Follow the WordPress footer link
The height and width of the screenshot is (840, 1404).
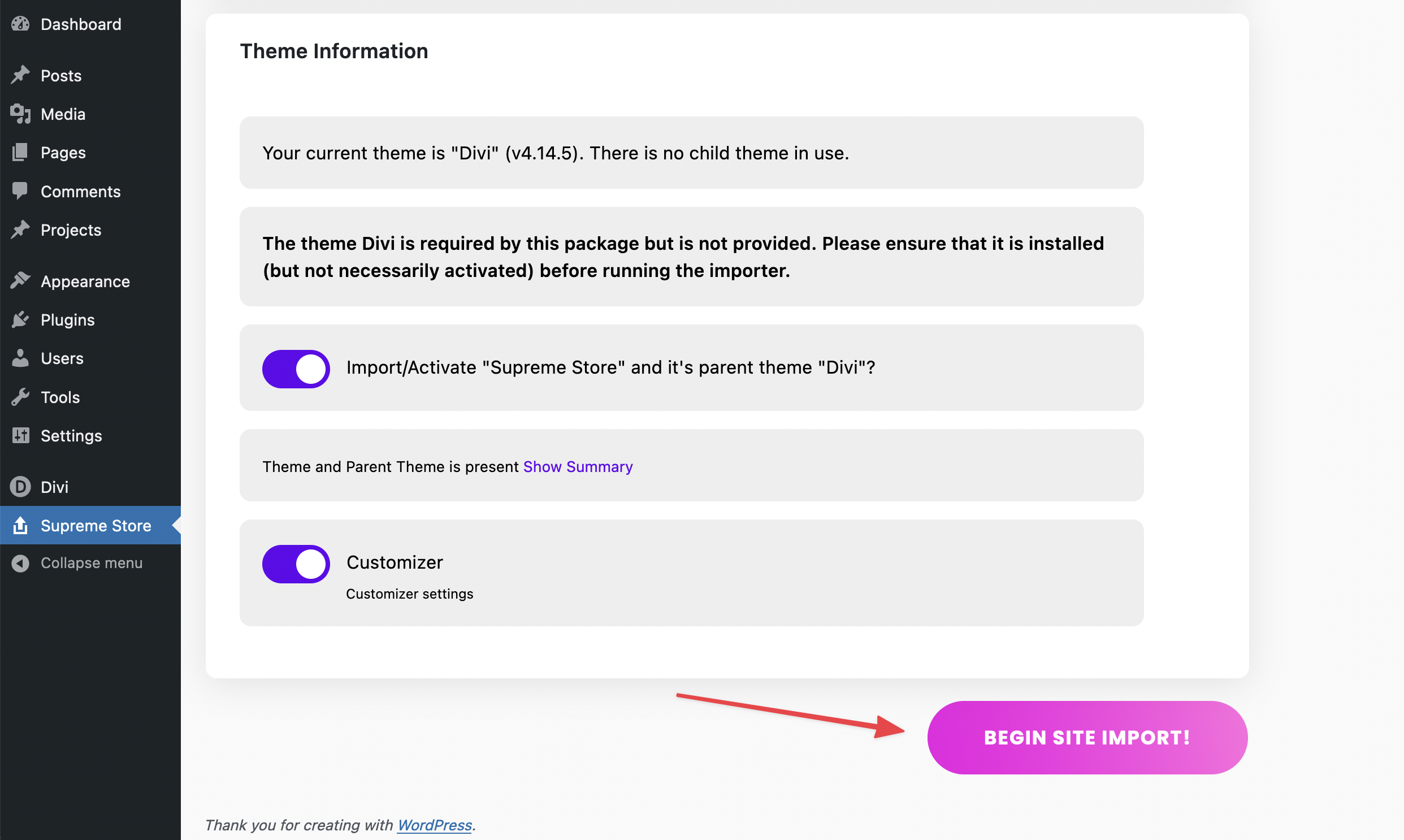(434, 825)
